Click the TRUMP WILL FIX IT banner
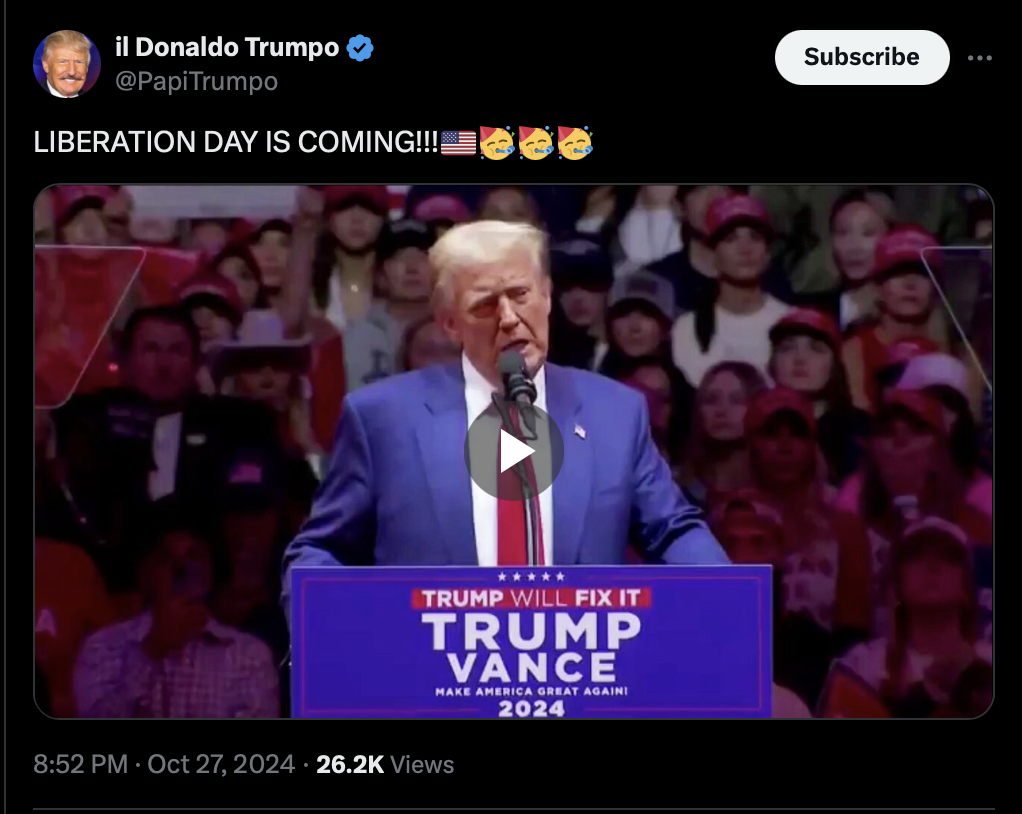The image size is (1022, 814). [x=531, y=598]
